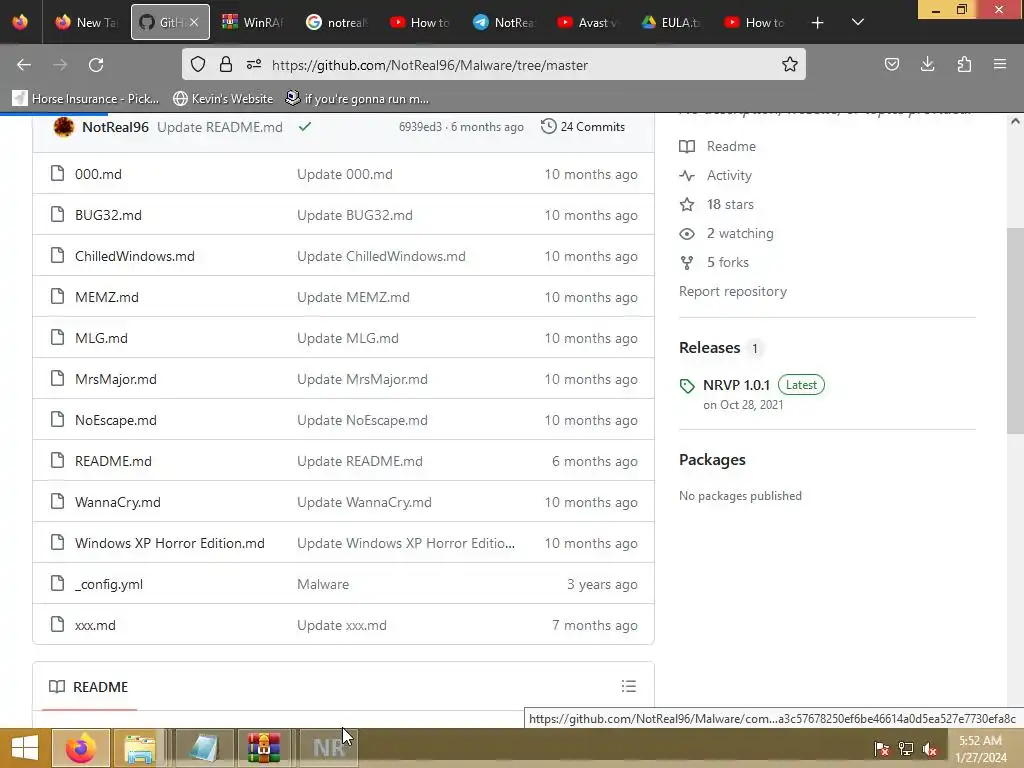Open the Downloads toolbar icon

click(927, 64)
